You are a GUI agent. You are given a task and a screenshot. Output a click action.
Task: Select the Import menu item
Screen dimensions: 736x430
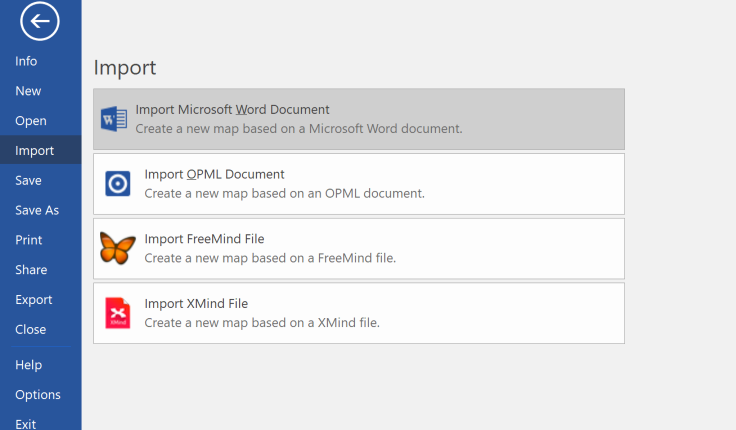pos(34,151)
